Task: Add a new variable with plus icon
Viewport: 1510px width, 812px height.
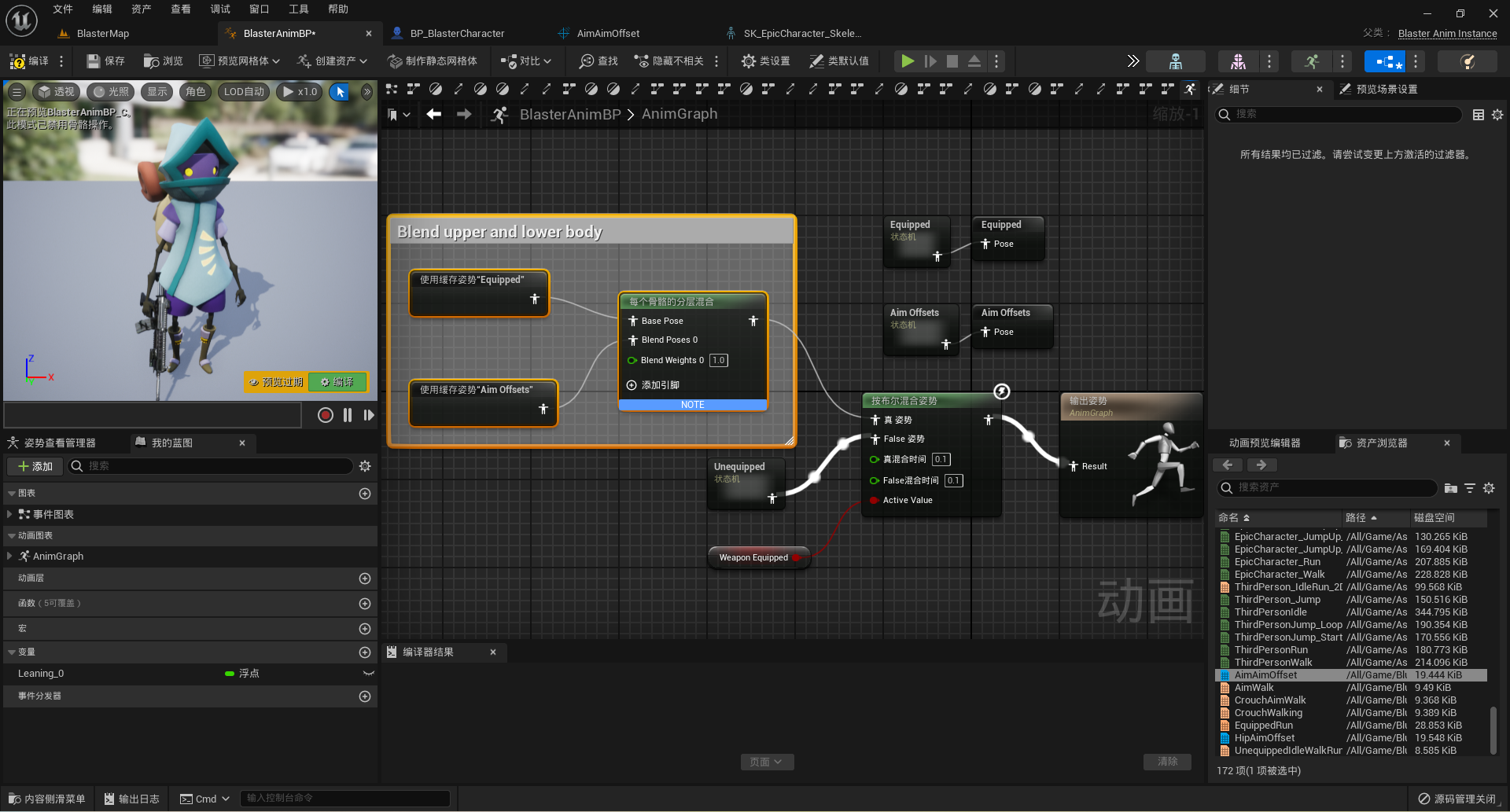Action: (x=365, y=652)
